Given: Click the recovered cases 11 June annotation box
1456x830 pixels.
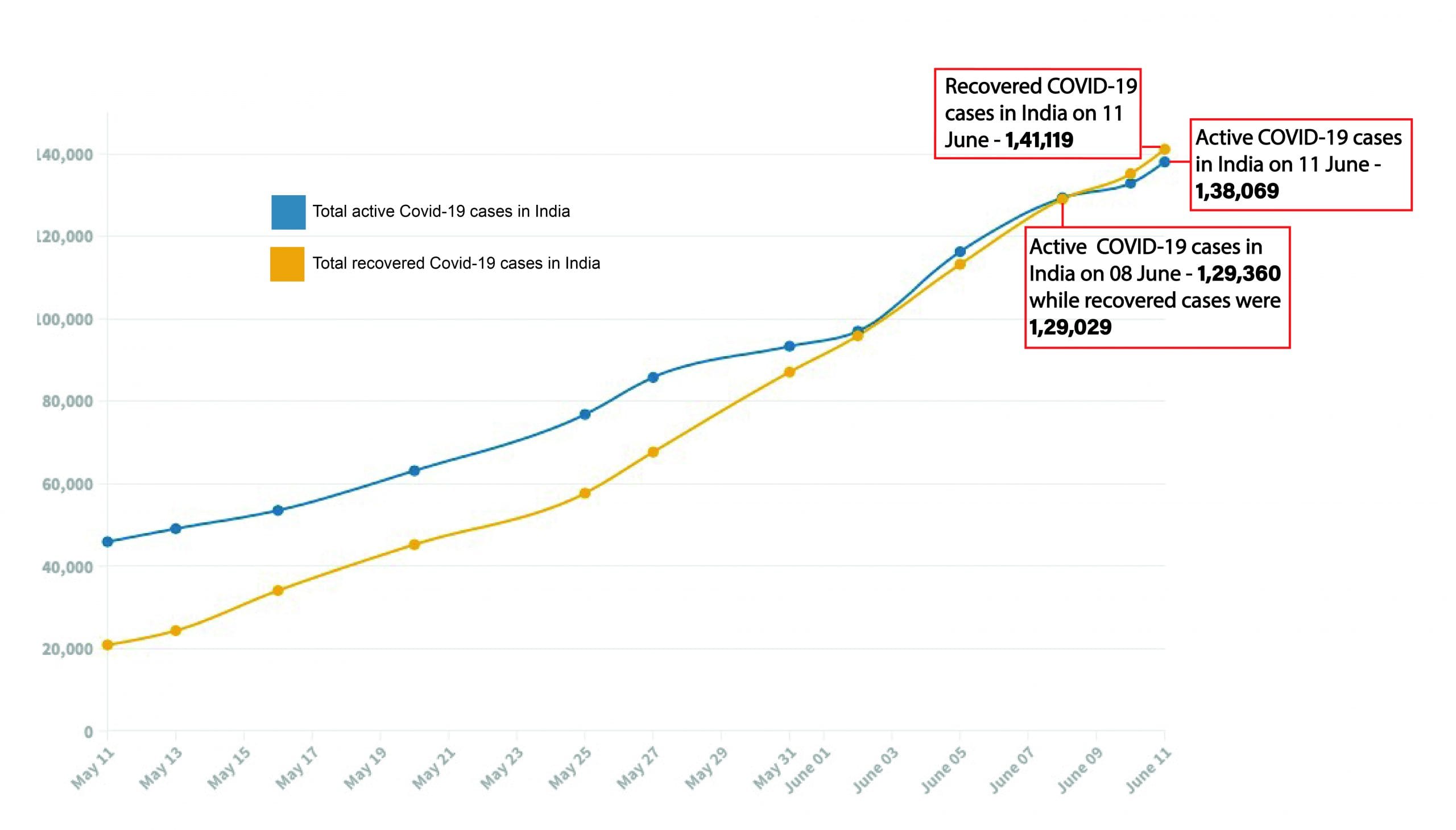Looking at the screenshot, I should [1037, 113].
